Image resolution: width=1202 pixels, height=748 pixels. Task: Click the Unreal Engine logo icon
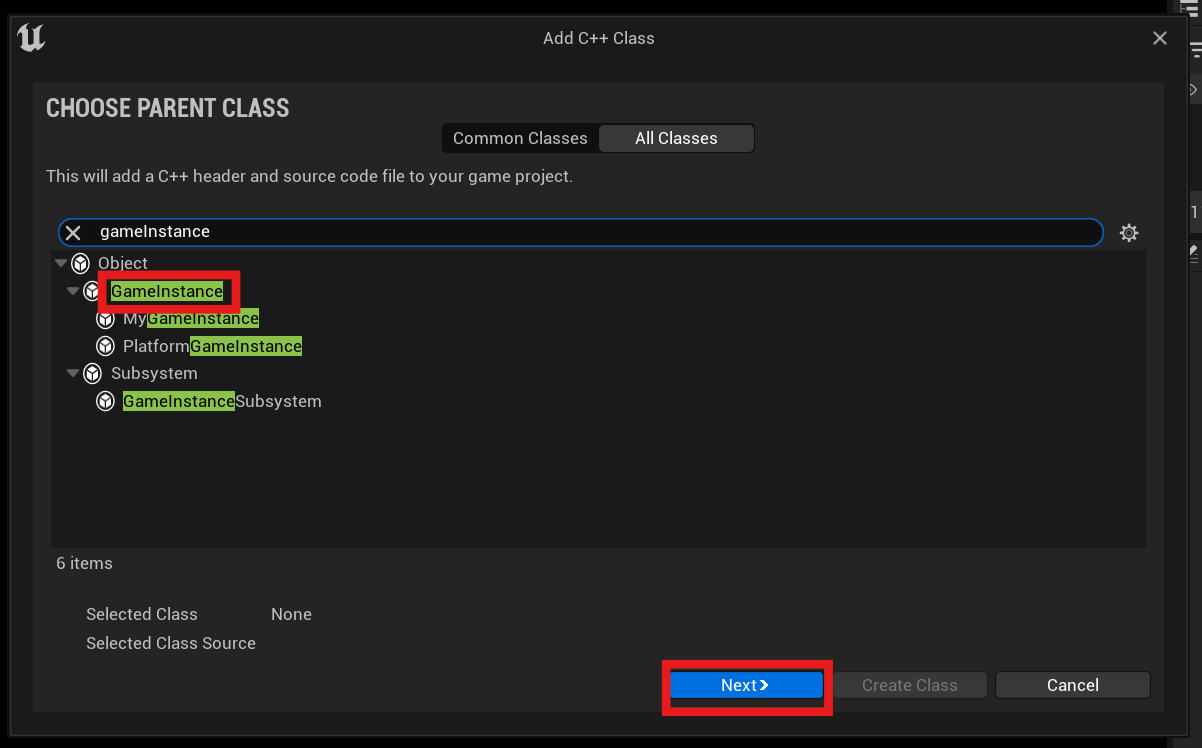(x=31, y=38)
